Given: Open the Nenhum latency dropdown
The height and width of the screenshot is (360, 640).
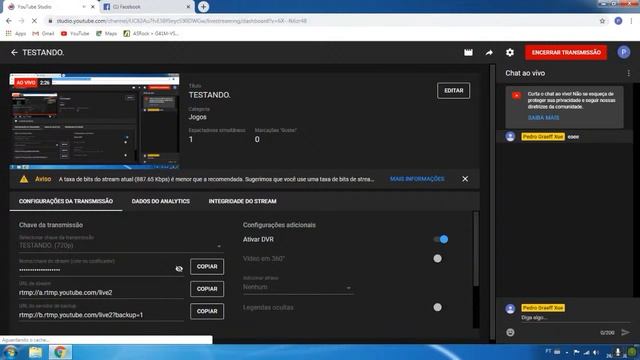Looking at the screenshot, I should (298, 287).
